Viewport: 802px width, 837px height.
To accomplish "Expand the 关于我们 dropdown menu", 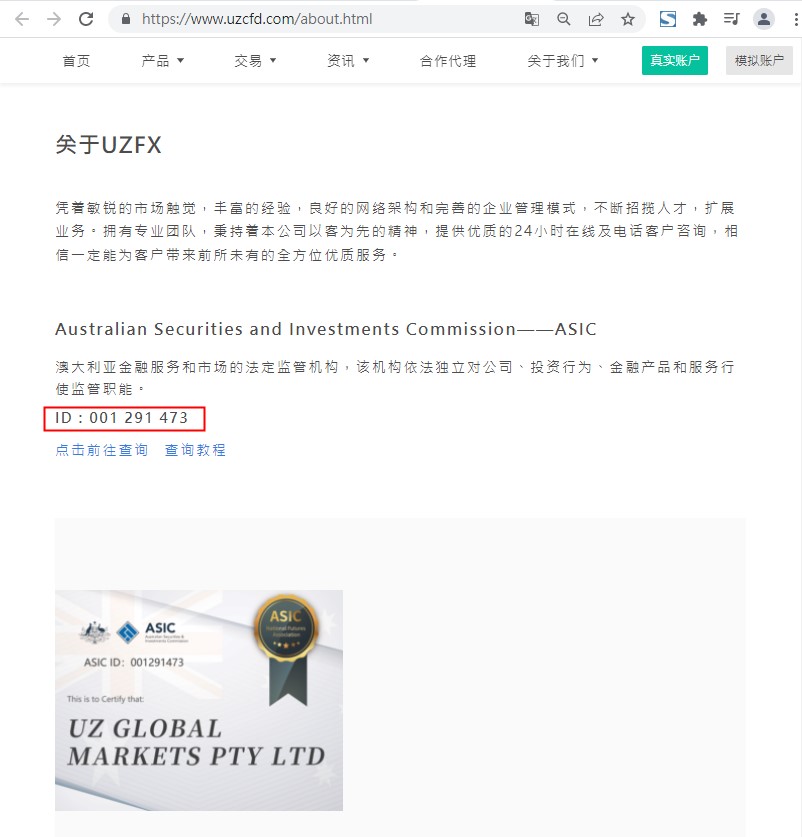I will tap(563, 61).
